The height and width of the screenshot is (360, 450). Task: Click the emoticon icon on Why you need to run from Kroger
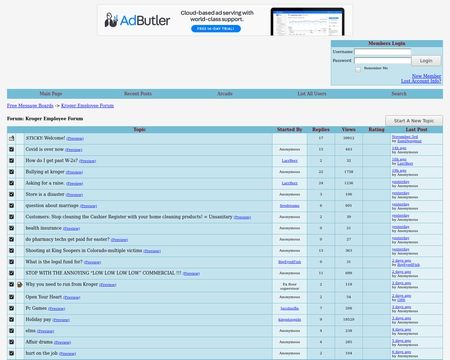(x=20, y=285)
